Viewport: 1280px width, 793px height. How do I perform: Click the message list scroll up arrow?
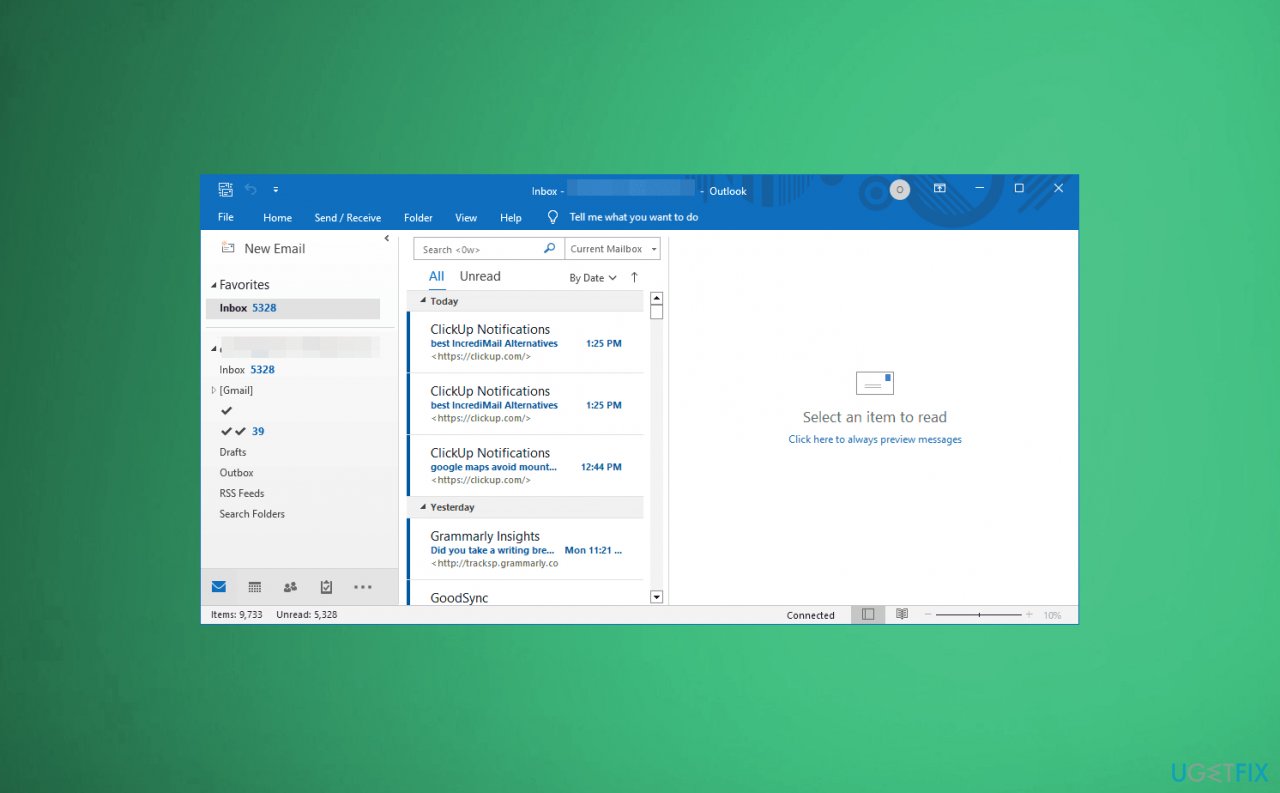(x=657, y=298)
